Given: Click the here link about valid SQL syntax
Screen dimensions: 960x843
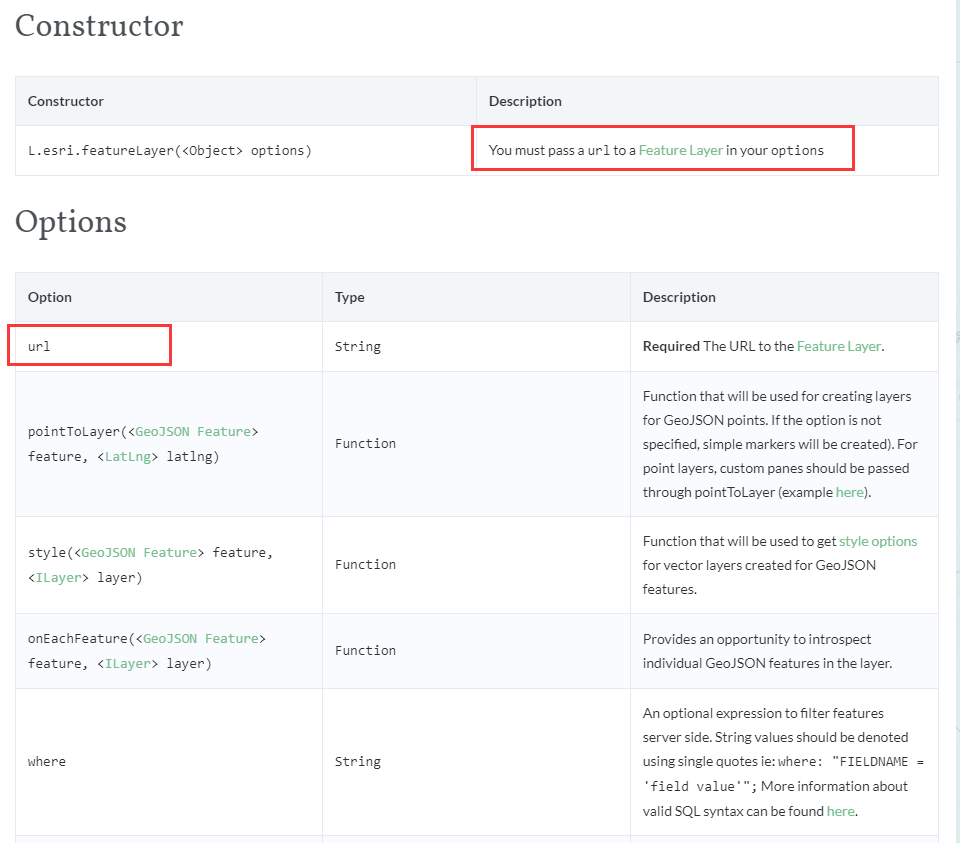Looking at the screenshot, I should pyautogui.click(x=838, y=810).
